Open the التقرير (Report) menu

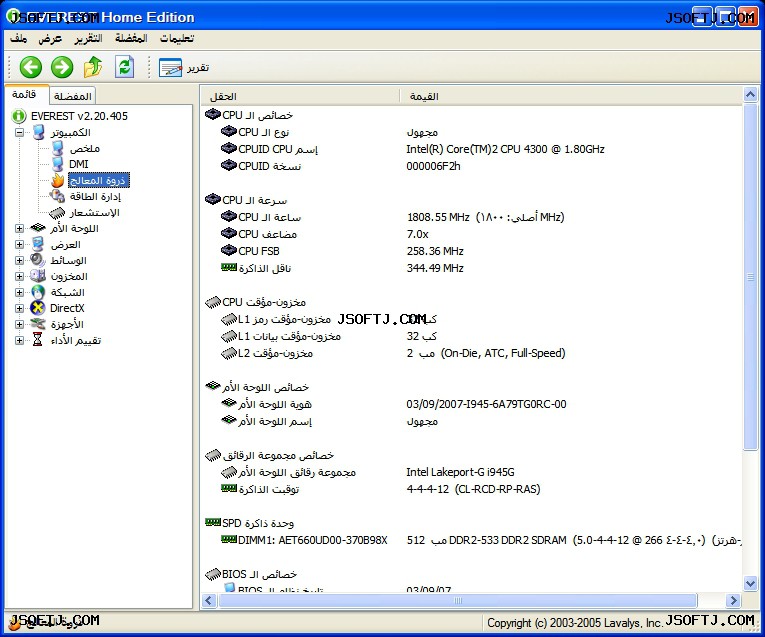click(x=88, y=38)
